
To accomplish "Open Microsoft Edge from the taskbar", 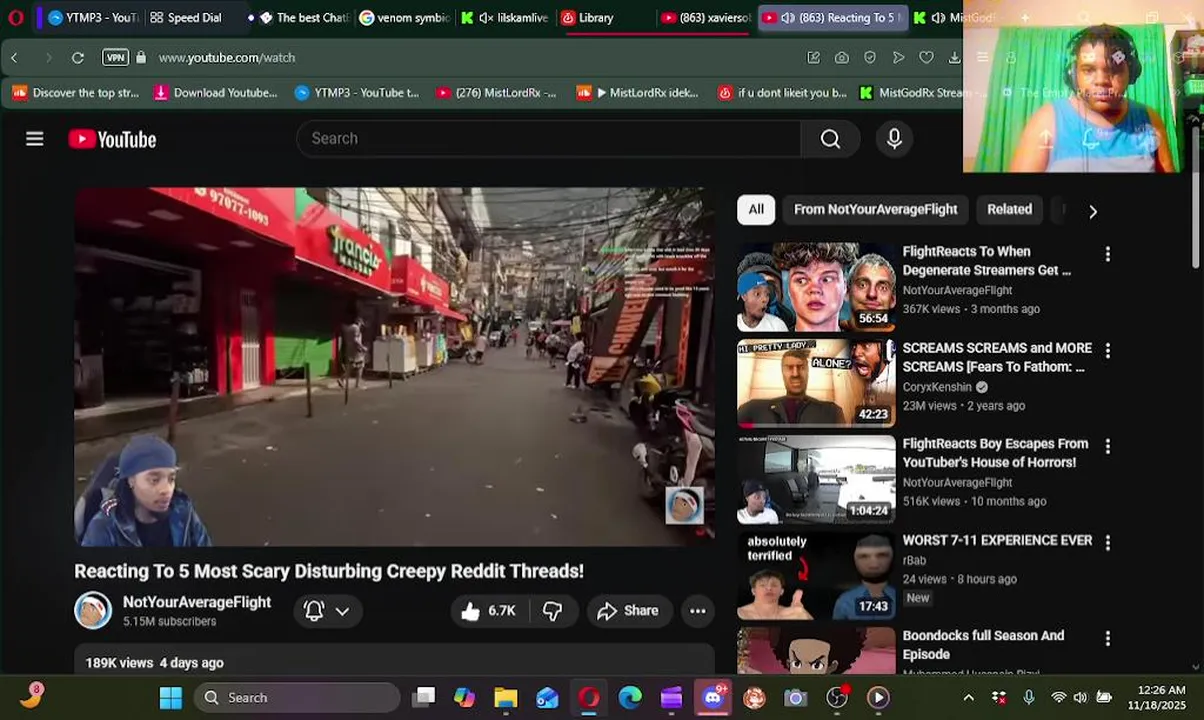I will (630, 698).
